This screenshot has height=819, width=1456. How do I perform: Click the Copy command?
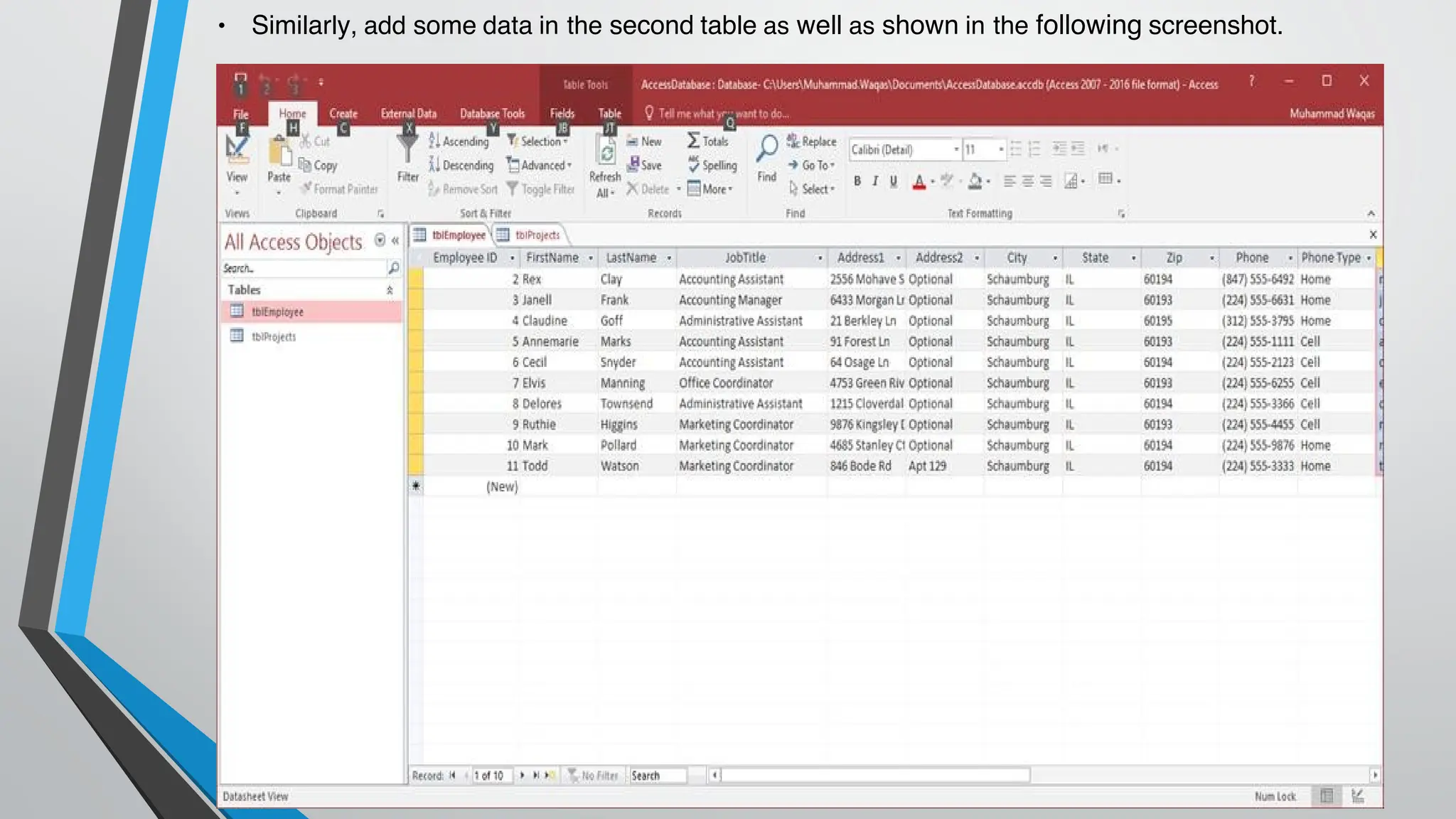tap(318, 165)
